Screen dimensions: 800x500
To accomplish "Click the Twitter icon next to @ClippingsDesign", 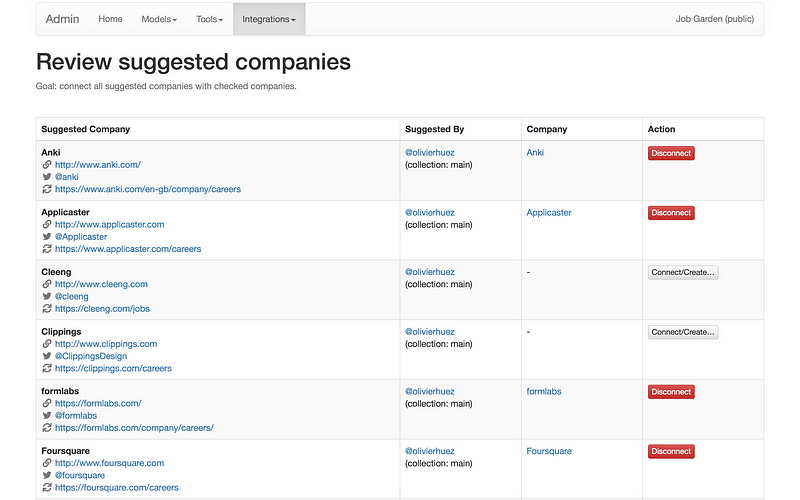I will (46, 356).
